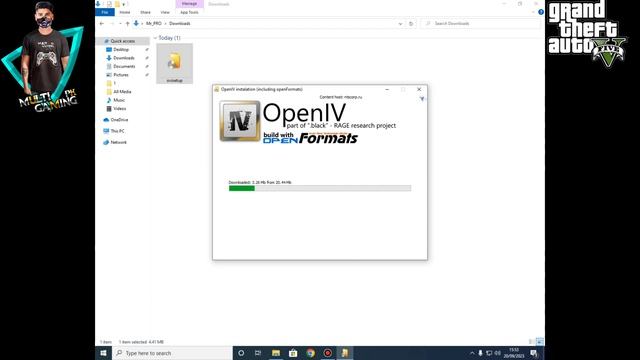Open the volume tray icon
Image resolution: width=640 pixels, height=360 pixels.
pyautogui.click(x=498, y=353)
